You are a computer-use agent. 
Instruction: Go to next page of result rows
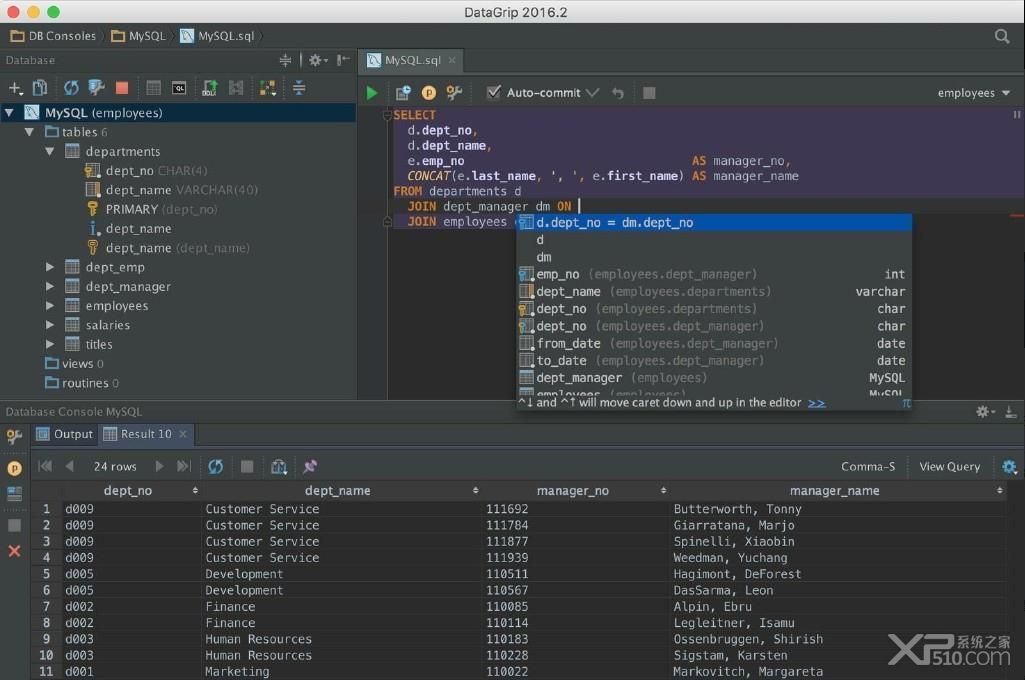160,466
